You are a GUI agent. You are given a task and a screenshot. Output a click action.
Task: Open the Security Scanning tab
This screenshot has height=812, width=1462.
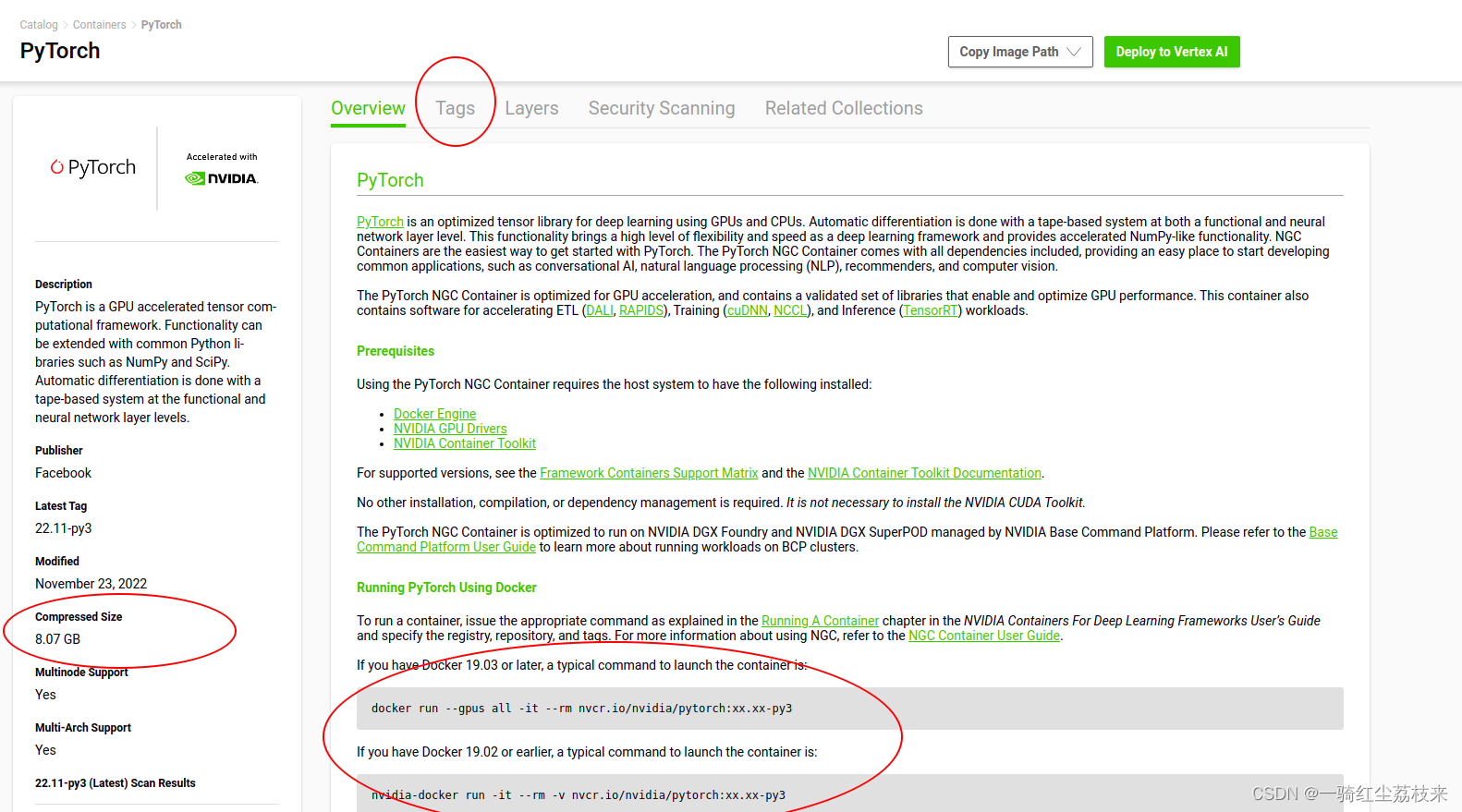click(x=662, y=108)
